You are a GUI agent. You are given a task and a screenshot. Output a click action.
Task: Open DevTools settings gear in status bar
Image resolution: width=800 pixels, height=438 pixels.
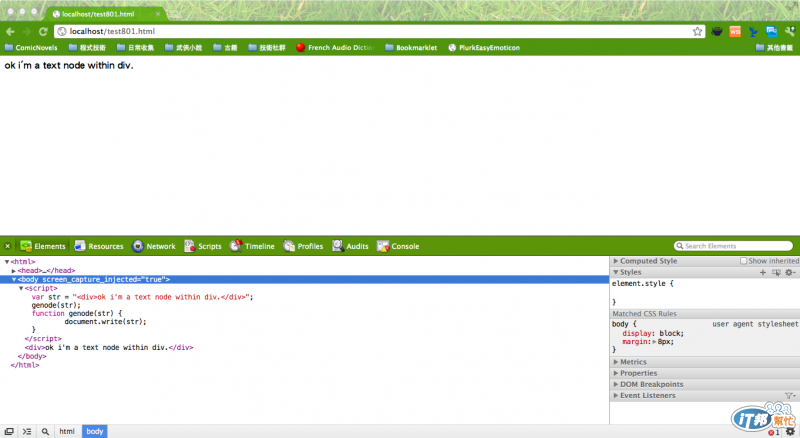(790, 432)
